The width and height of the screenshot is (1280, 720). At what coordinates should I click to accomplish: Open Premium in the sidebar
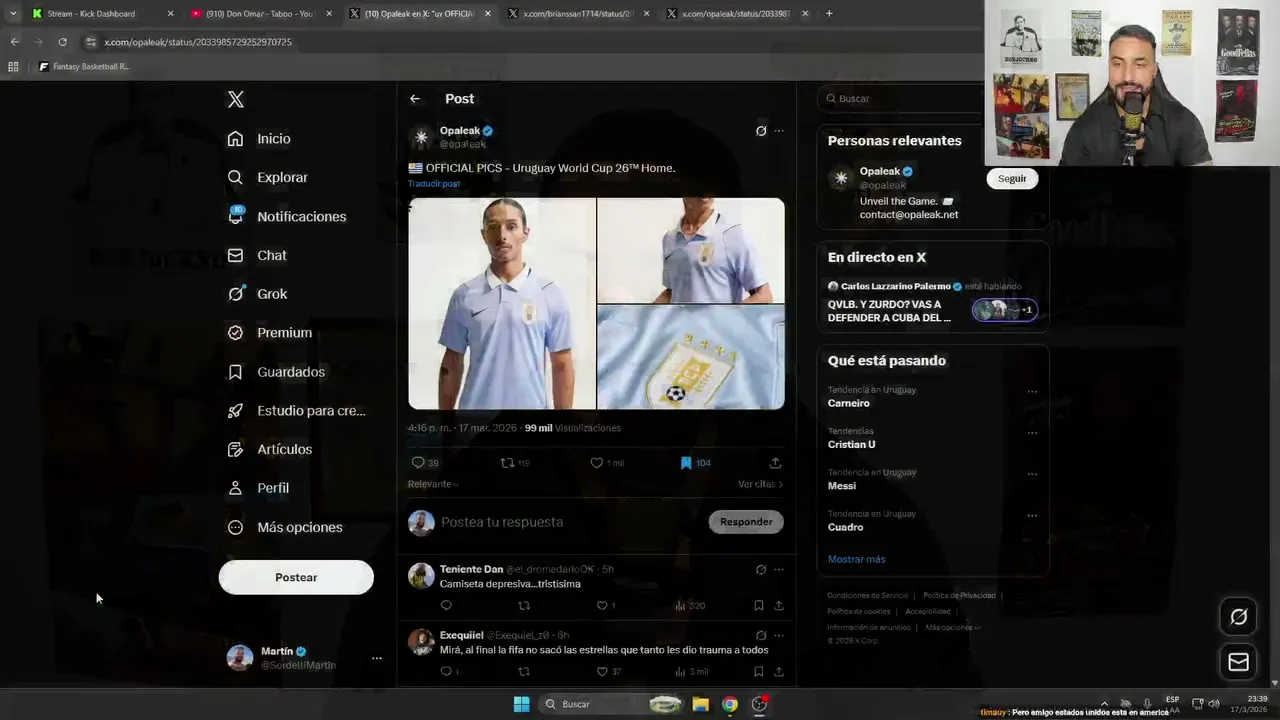pyautogui.click(x=270, y=333)
